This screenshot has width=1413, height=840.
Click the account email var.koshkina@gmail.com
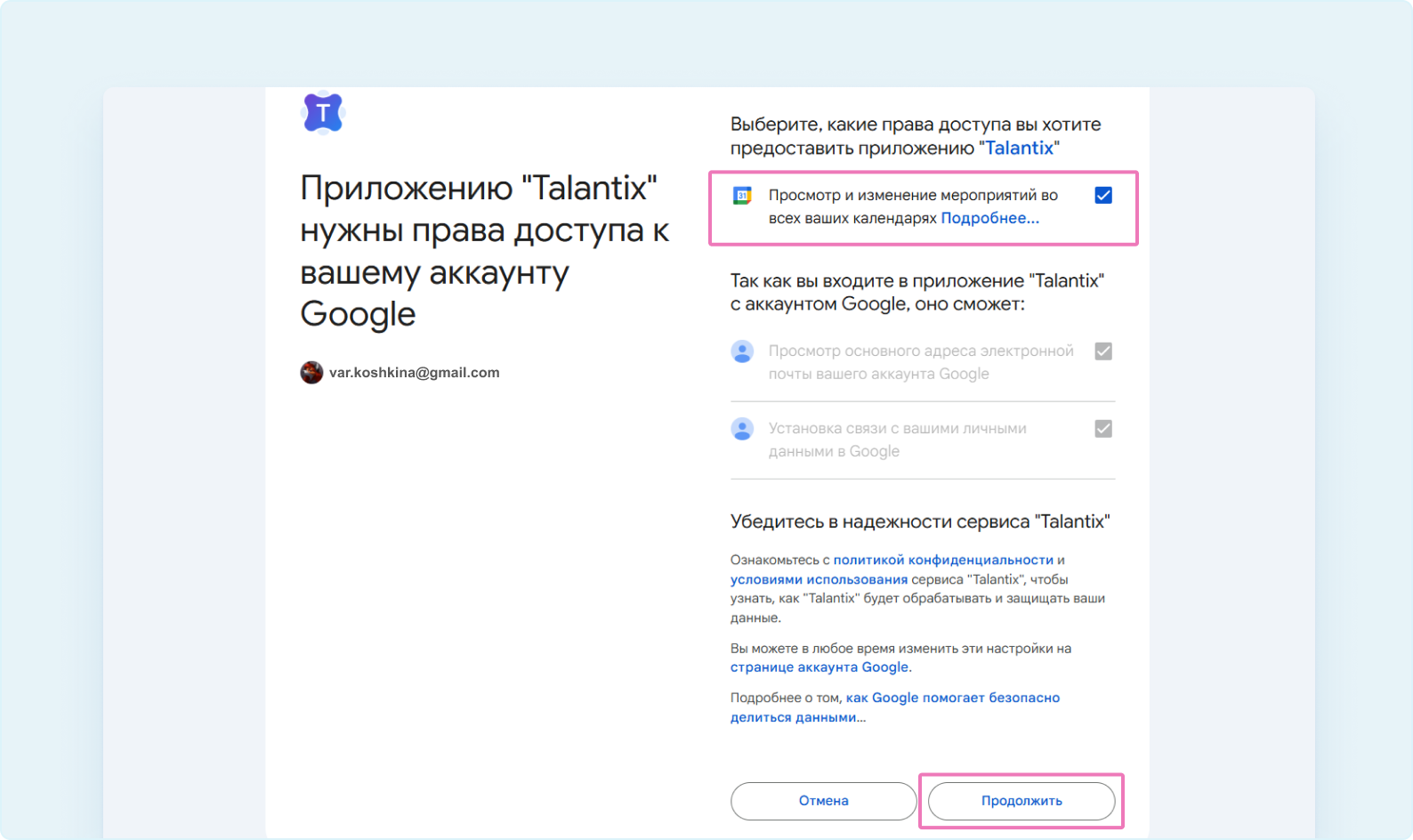414,373
